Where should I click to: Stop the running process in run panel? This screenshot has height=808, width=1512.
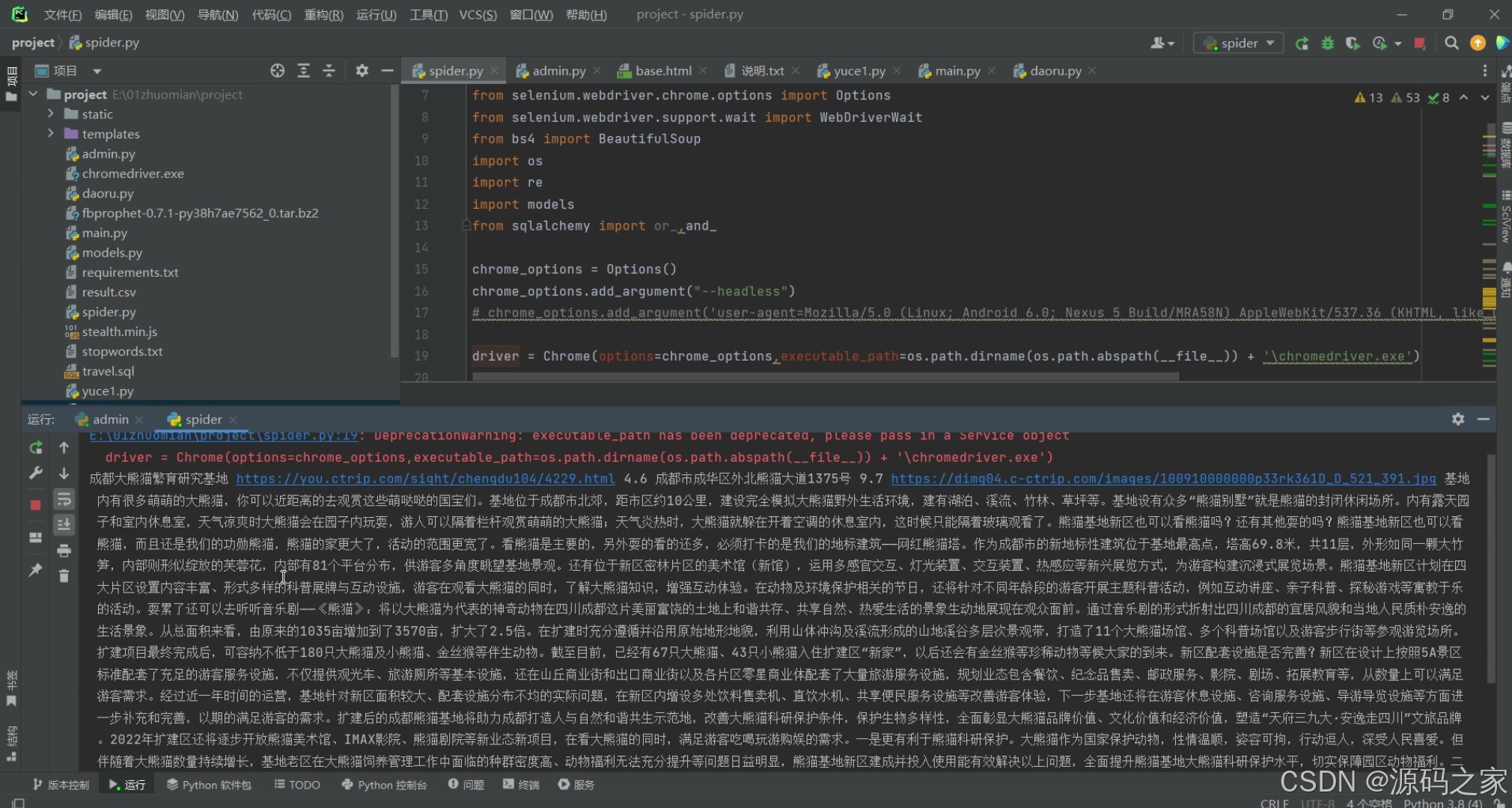(x=35, y=505)
